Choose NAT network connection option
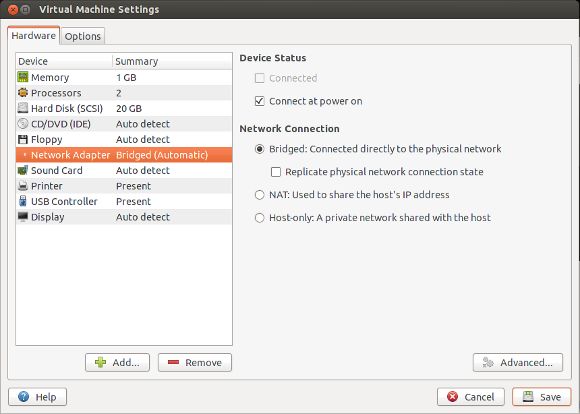The height and width of the screenshot is (414, 580). point(260,195)
